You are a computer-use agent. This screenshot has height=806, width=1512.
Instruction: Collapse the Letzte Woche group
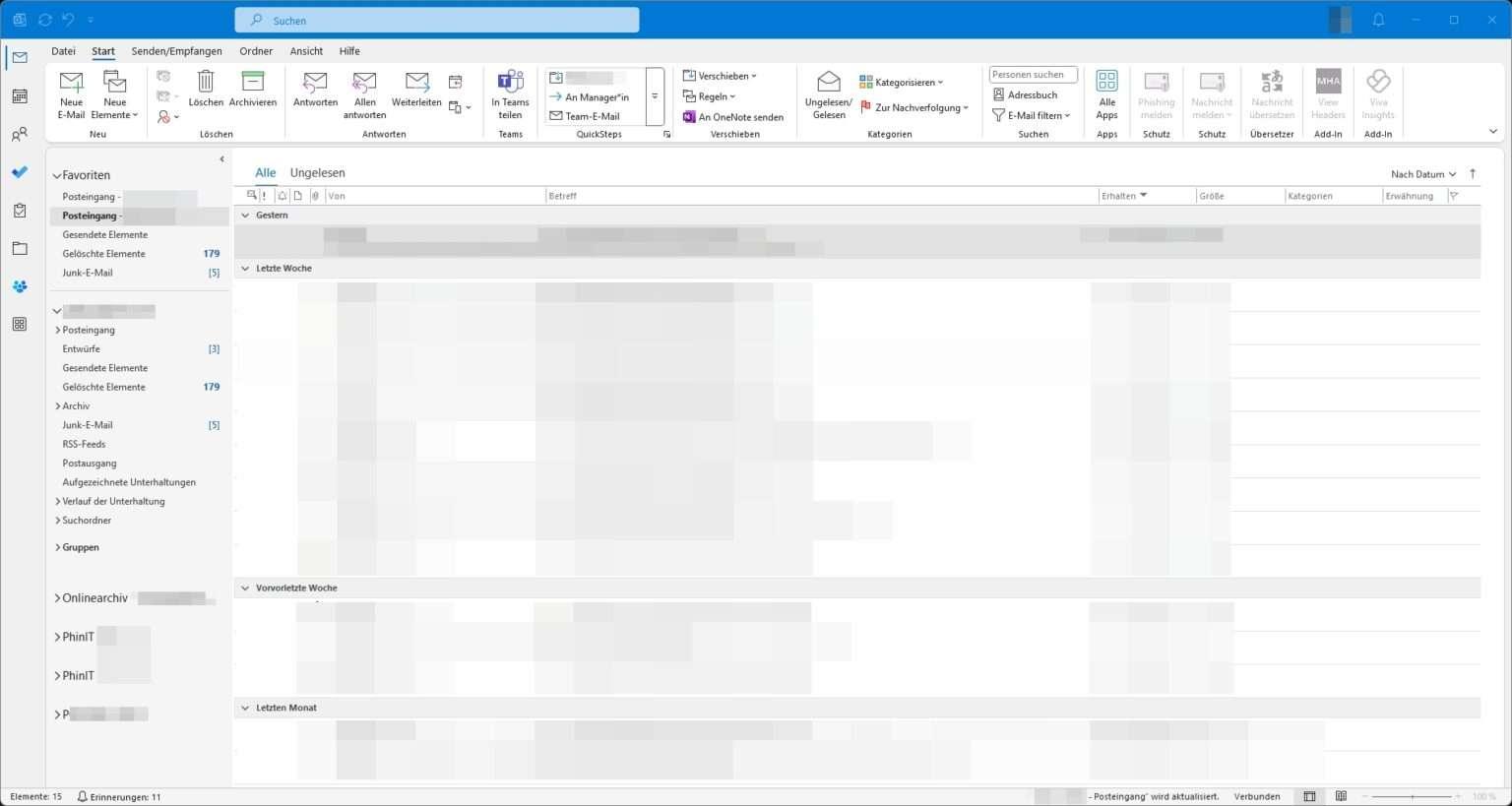245,268
